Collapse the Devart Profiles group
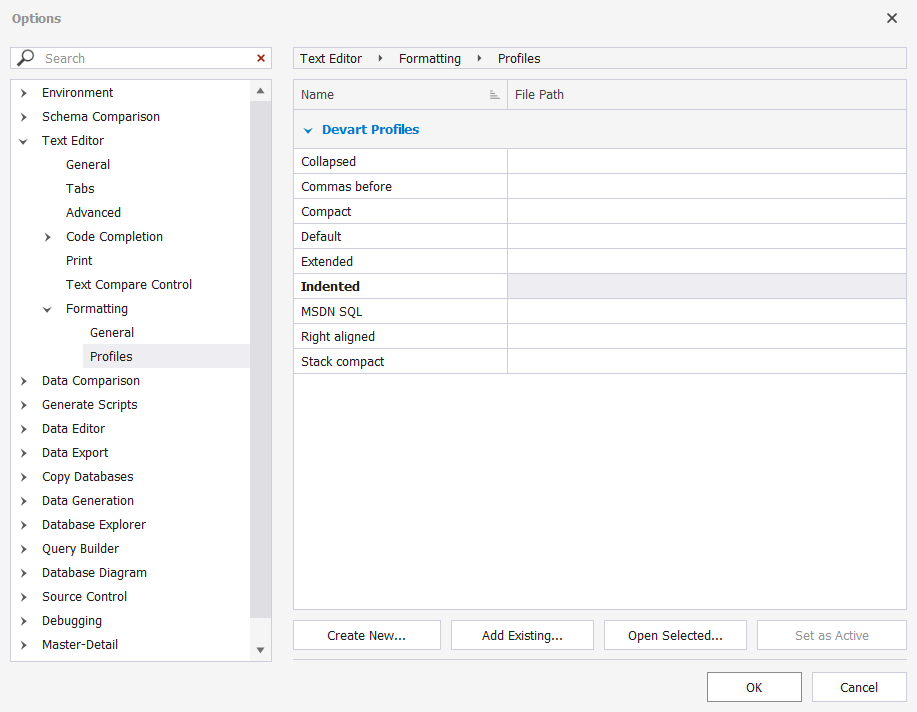The image size is (917, 712). pyautogui.click(x=308, y=129)
